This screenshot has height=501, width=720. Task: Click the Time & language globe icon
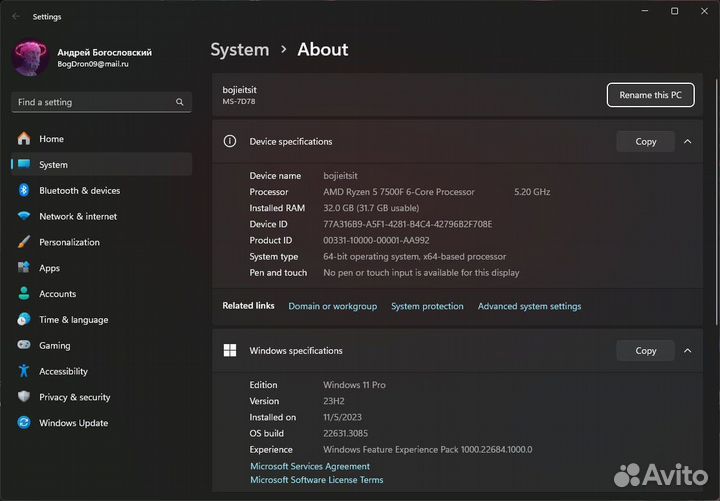[x=24, y=319]
